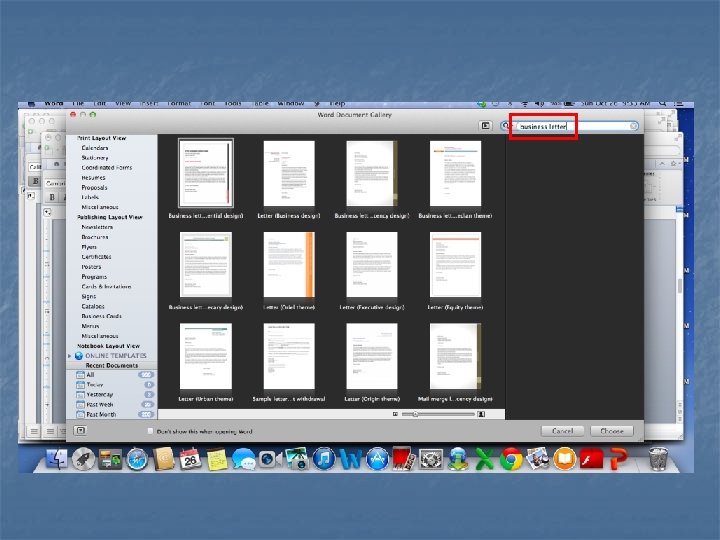Viewport: 720px width, 540px height.
Task: Select Stationery category in sidebar
Action: (x=95, y=158)
